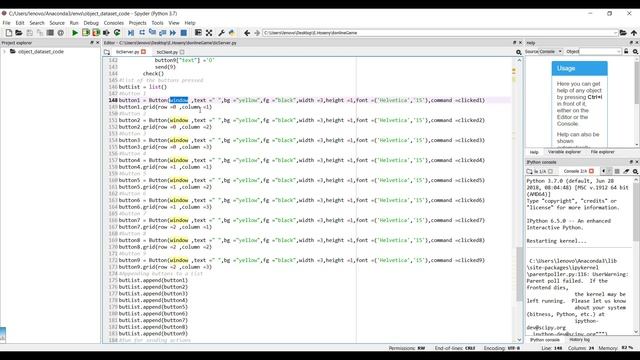Switch to the ticServer.py editor tab
The image size is (640, 360).
pyautogui.click(x=127, y=52)
